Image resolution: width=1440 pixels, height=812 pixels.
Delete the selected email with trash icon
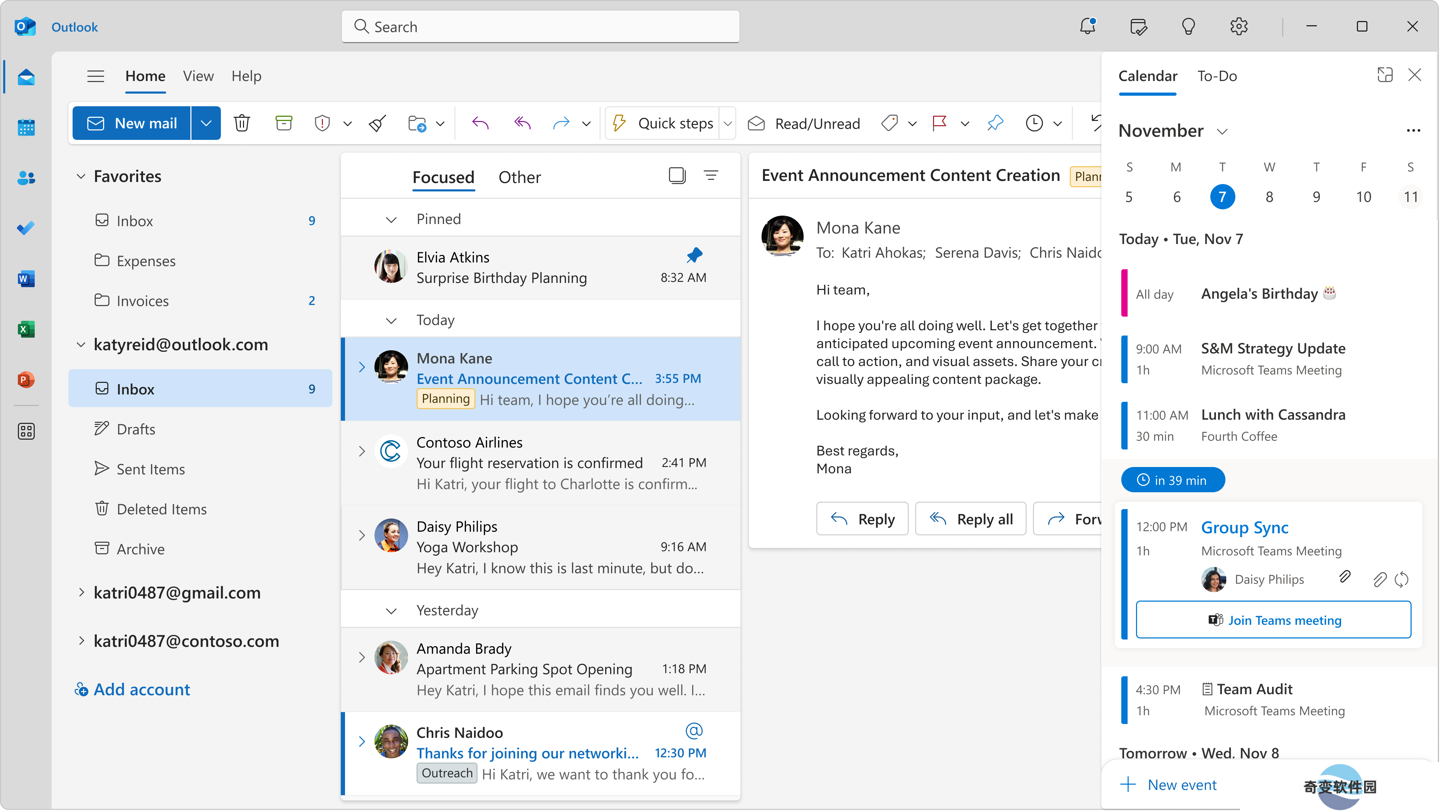point(242,123)
